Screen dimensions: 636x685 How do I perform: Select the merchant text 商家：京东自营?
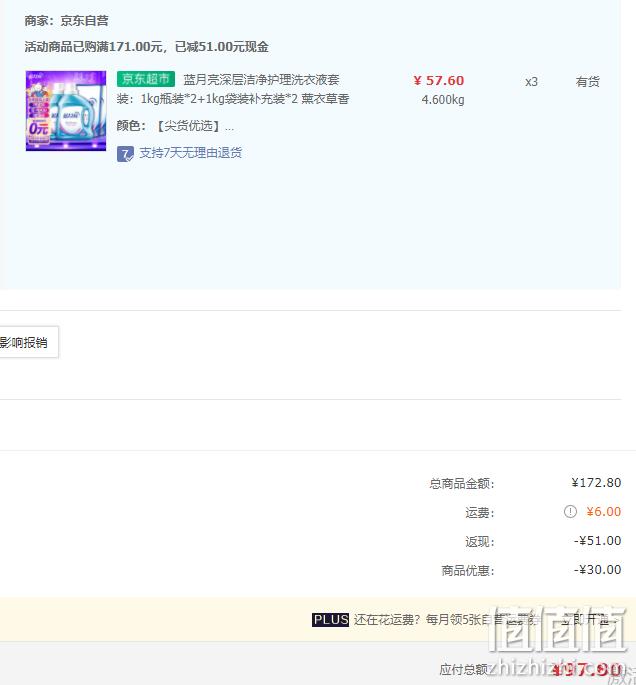pyautogui.click(x=66, y=21)
